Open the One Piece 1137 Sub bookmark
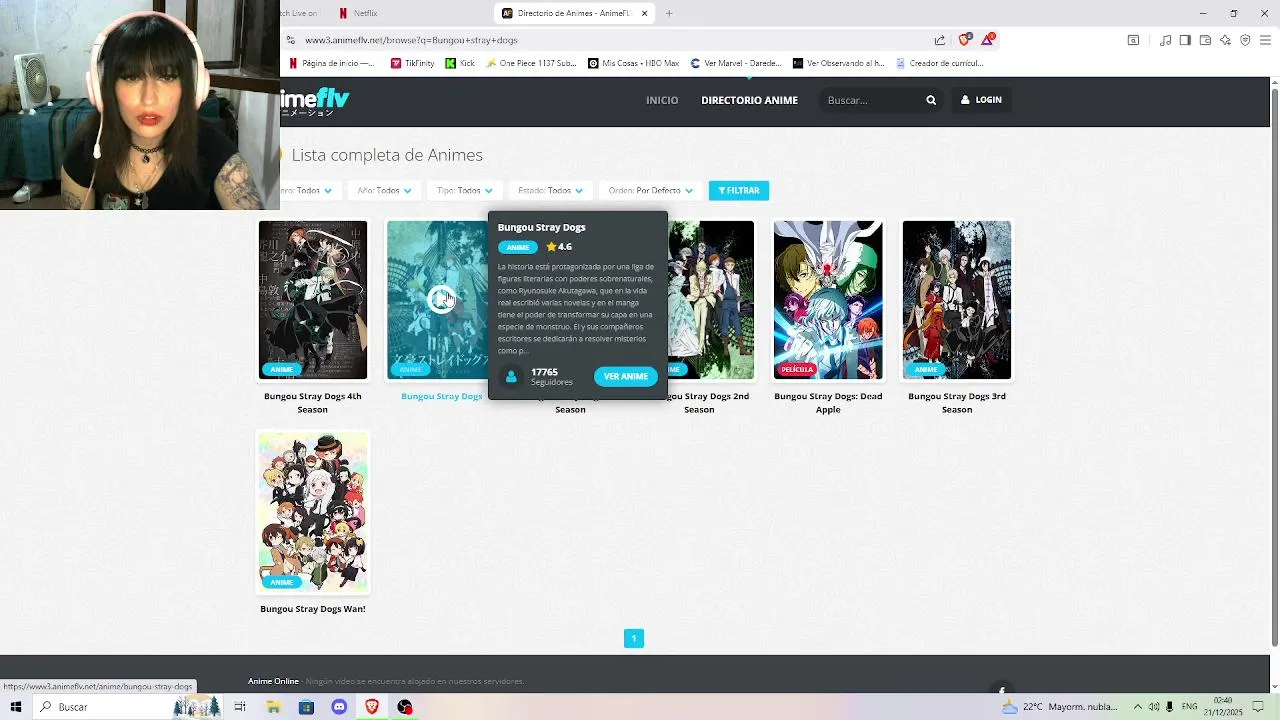Viewport: 1280px width, 720px height. (x=531, y=63)
